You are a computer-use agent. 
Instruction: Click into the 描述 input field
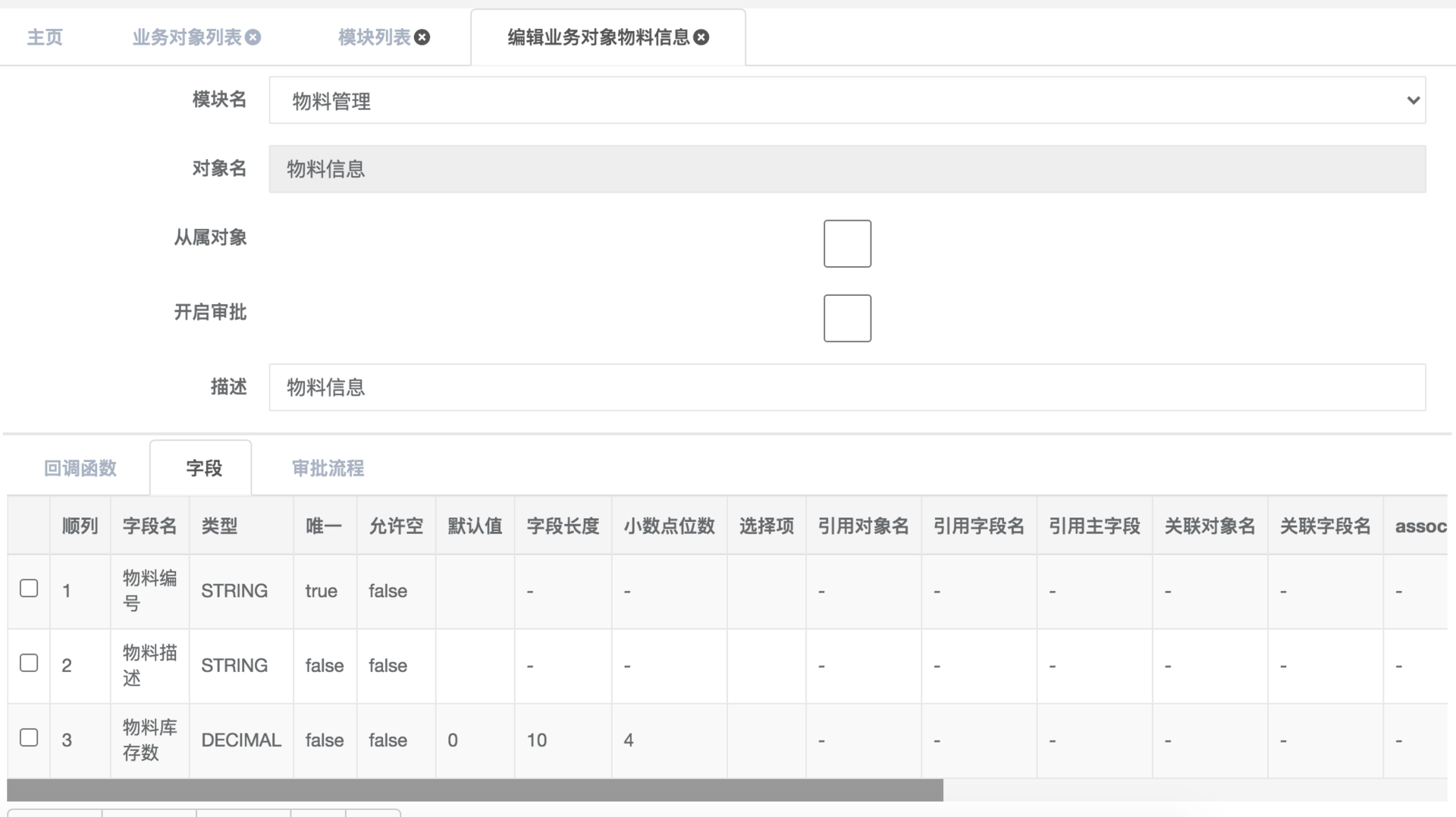847,388
